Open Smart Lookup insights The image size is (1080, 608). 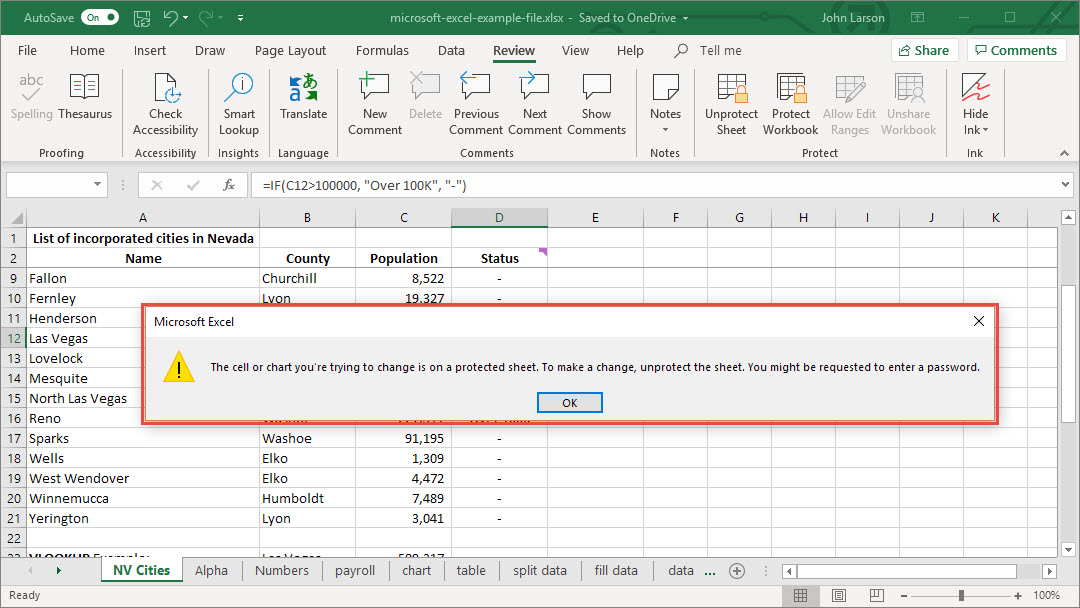(x=238, y=104)
